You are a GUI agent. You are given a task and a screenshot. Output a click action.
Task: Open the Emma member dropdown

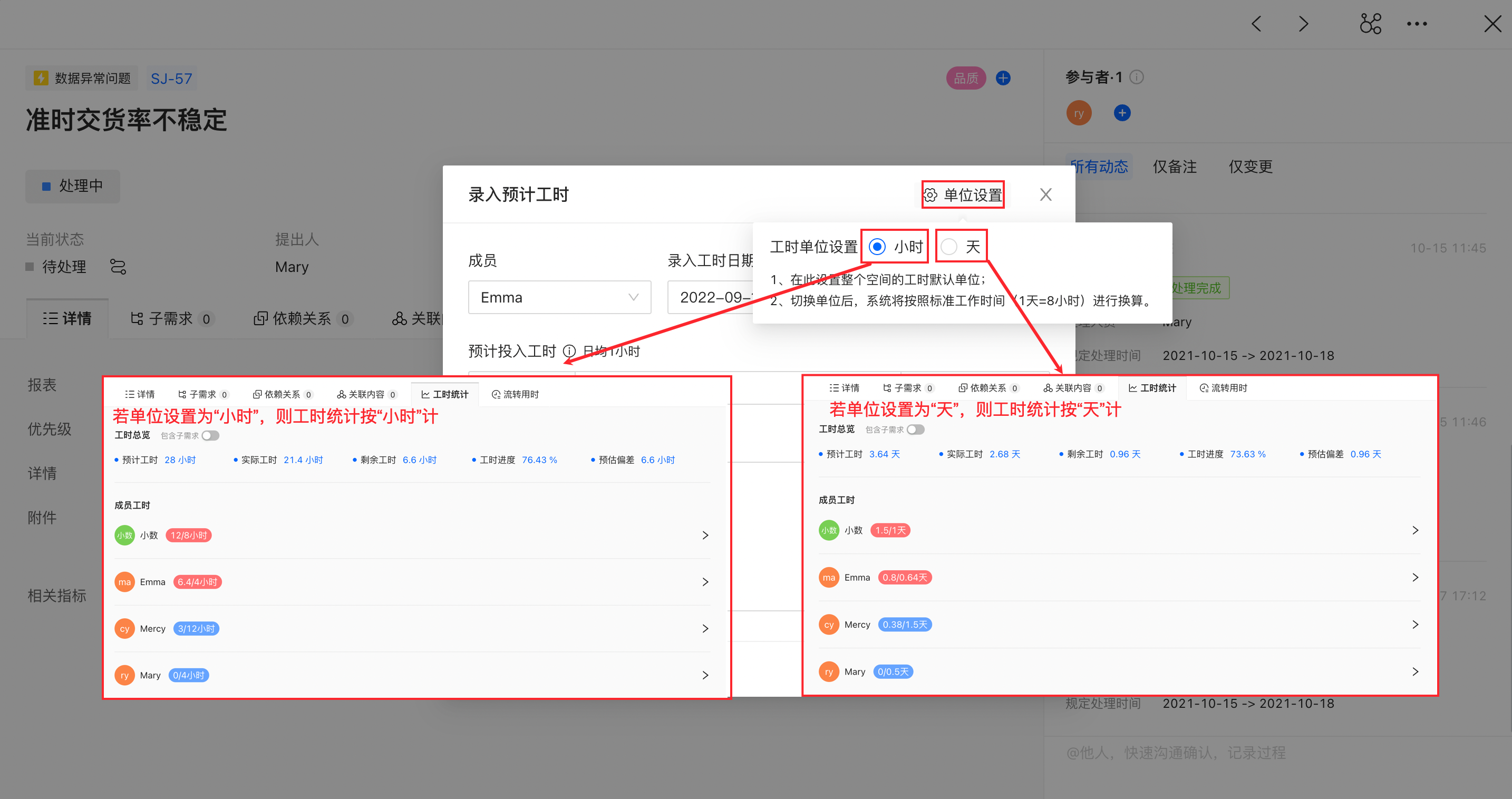[x=559, y=297]
